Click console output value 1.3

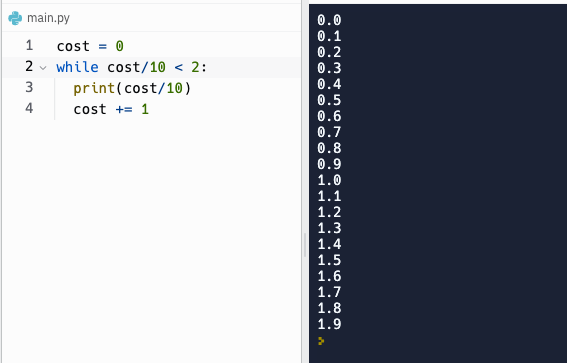pos(329,228)
